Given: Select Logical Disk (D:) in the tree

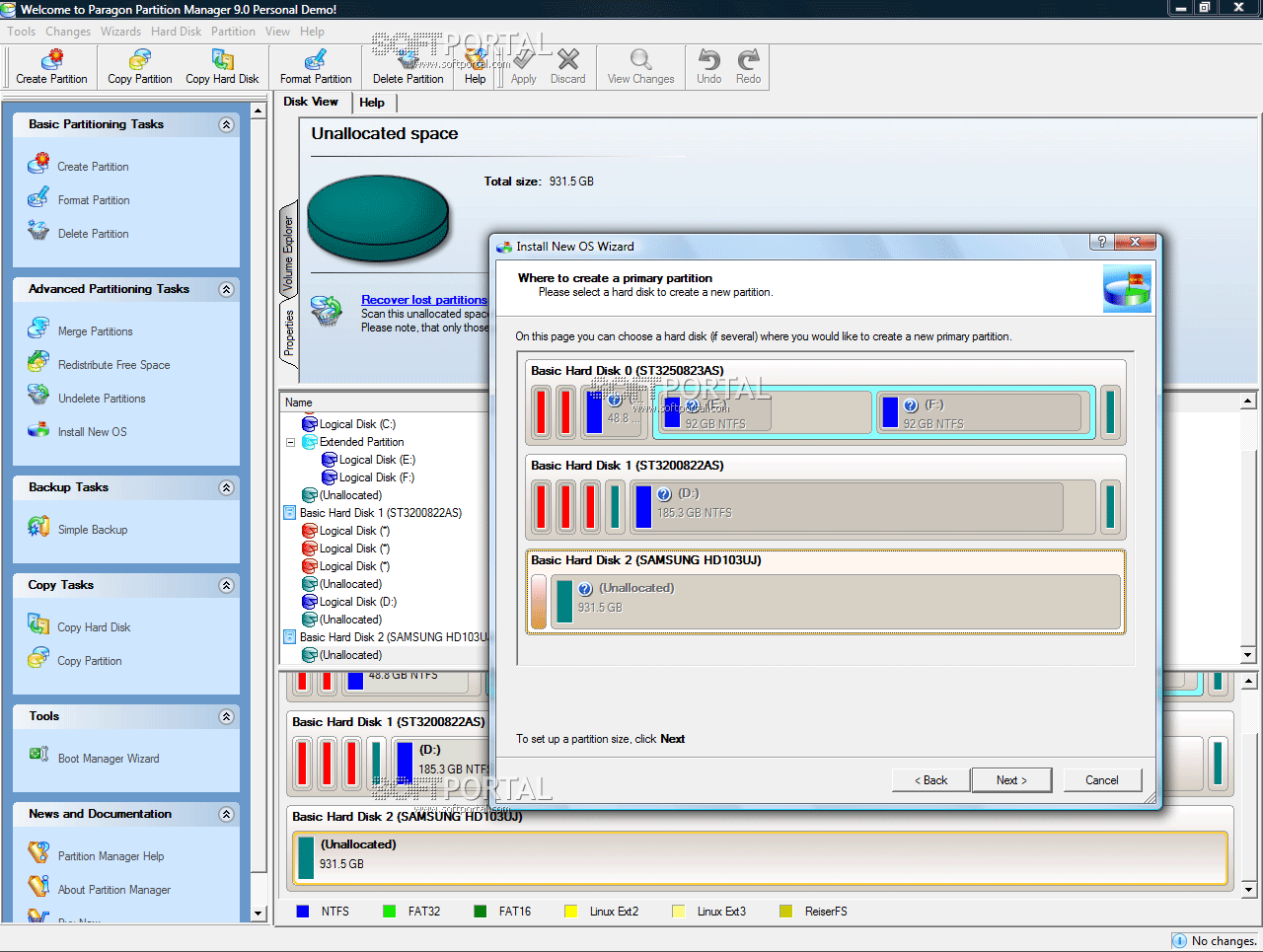Looking at the screenshot, I should (x=349, y=602).
